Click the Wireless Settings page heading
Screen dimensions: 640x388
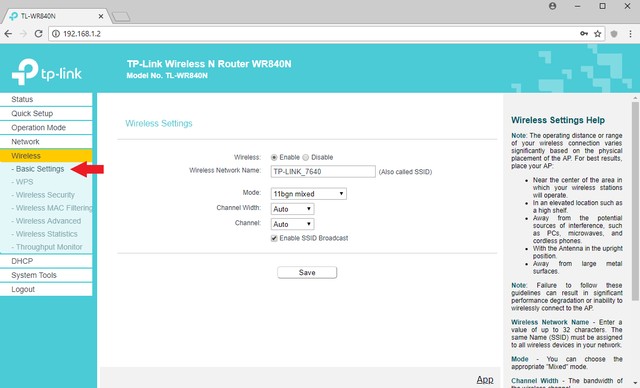point(159,124)
